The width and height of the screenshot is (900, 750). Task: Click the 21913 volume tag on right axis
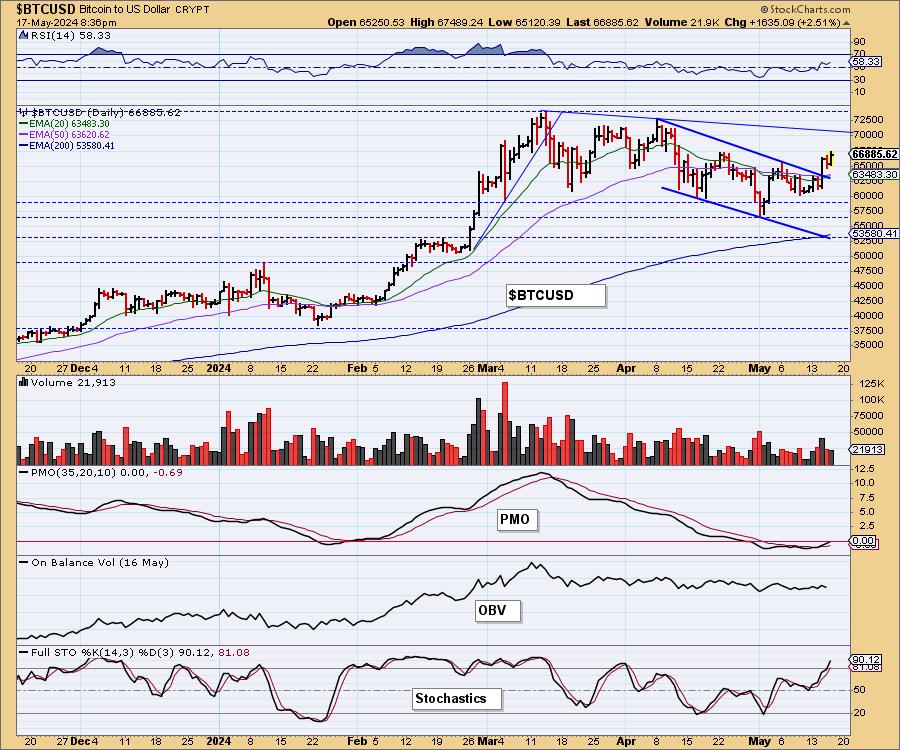(x=867, y=450)
